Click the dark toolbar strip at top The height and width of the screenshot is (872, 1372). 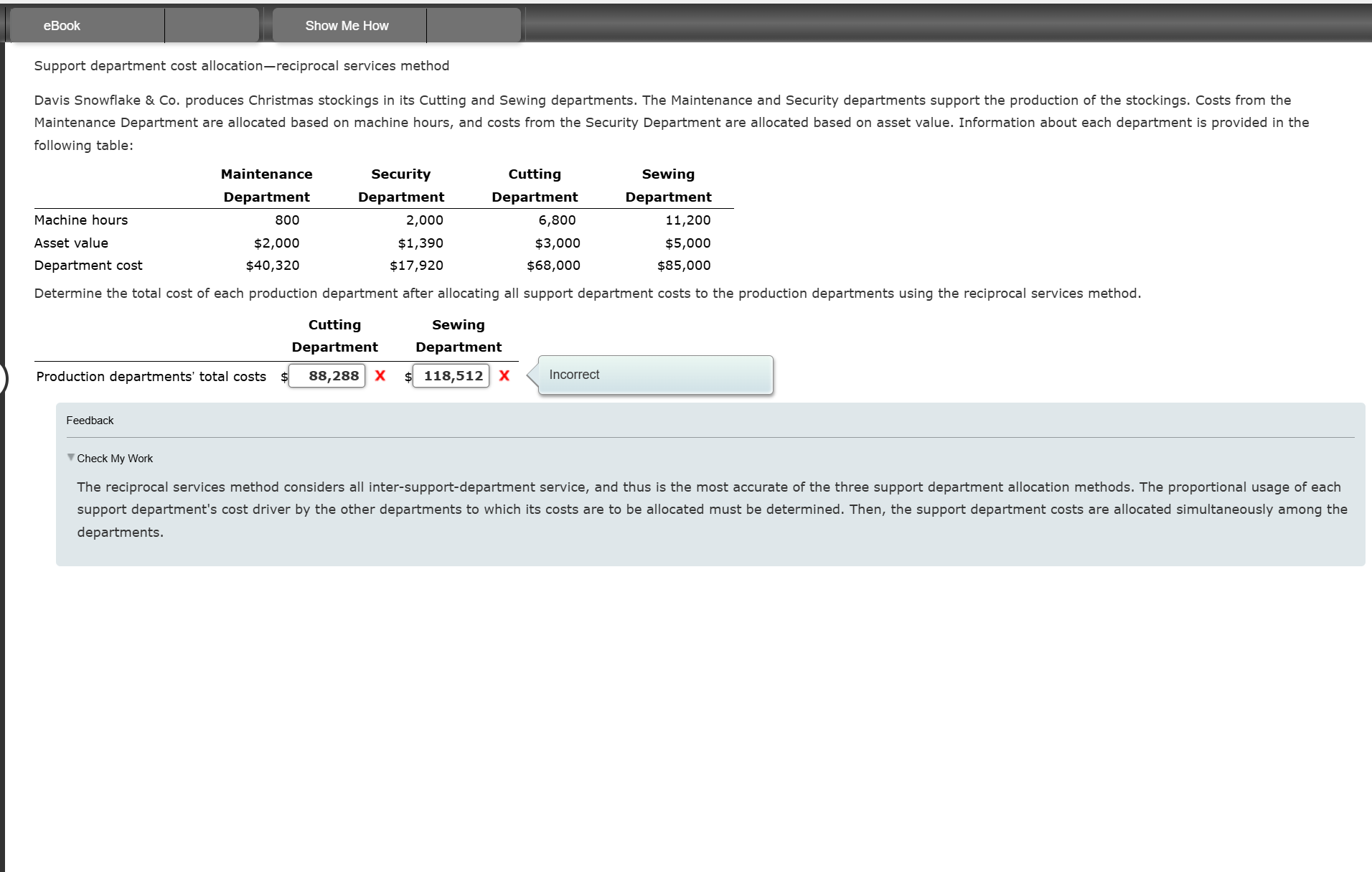[933, 25]
